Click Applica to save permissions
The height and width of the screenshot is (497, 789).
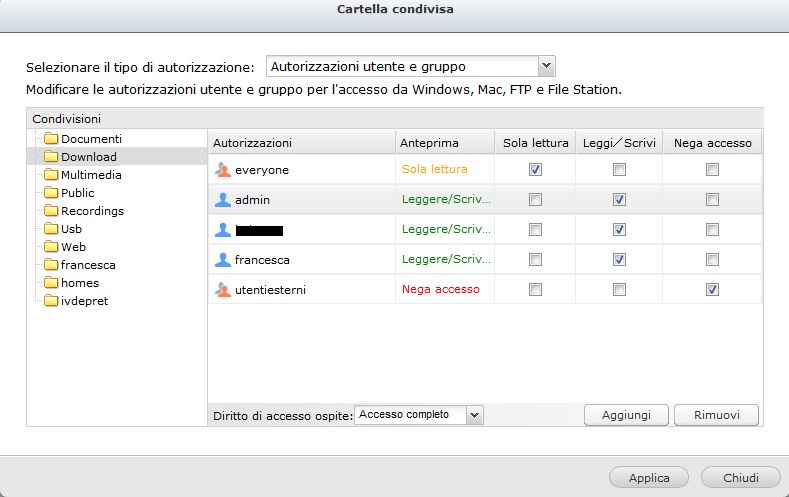click(649, 478)
